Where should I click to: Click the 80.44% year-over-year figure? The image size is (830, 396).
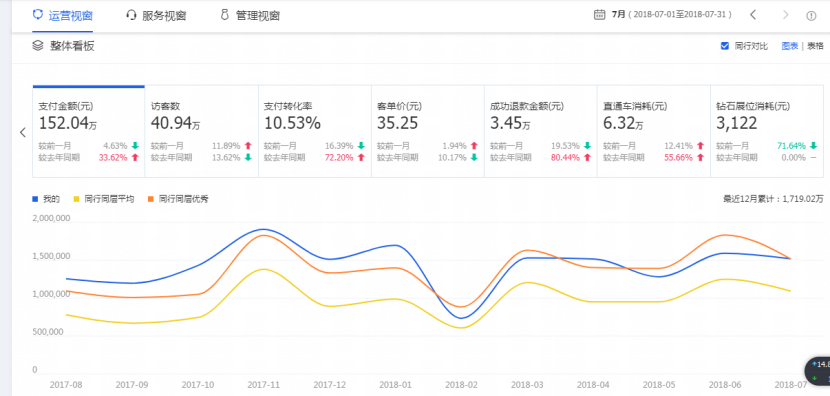coord(565,157)
